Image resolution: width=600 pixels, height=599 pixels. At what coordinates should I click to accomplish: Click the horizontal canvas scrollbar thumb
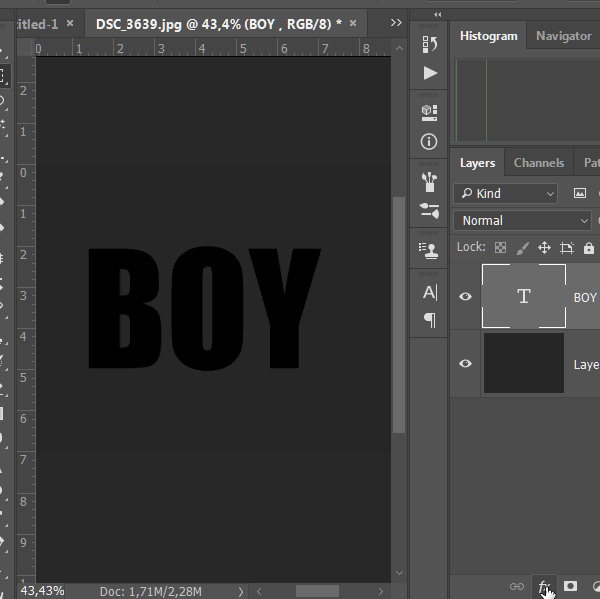tap(318, 591)
